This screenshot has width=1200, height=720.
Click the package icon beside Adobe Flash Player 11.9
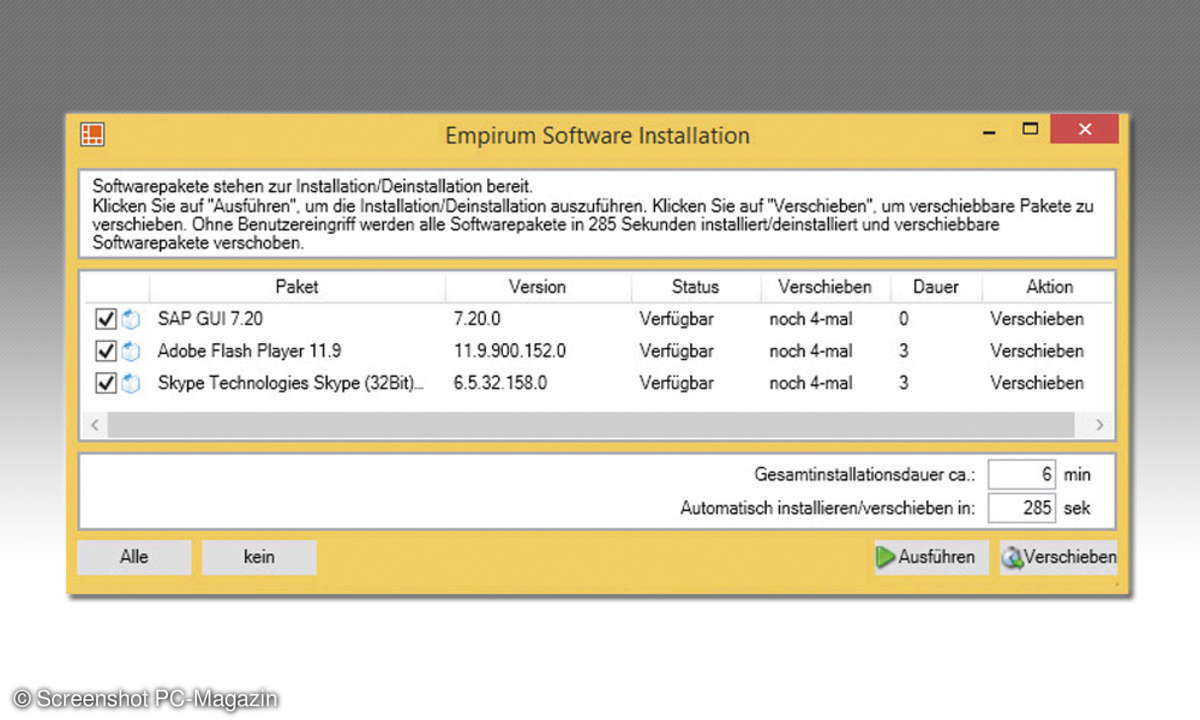tap(132, 352)
